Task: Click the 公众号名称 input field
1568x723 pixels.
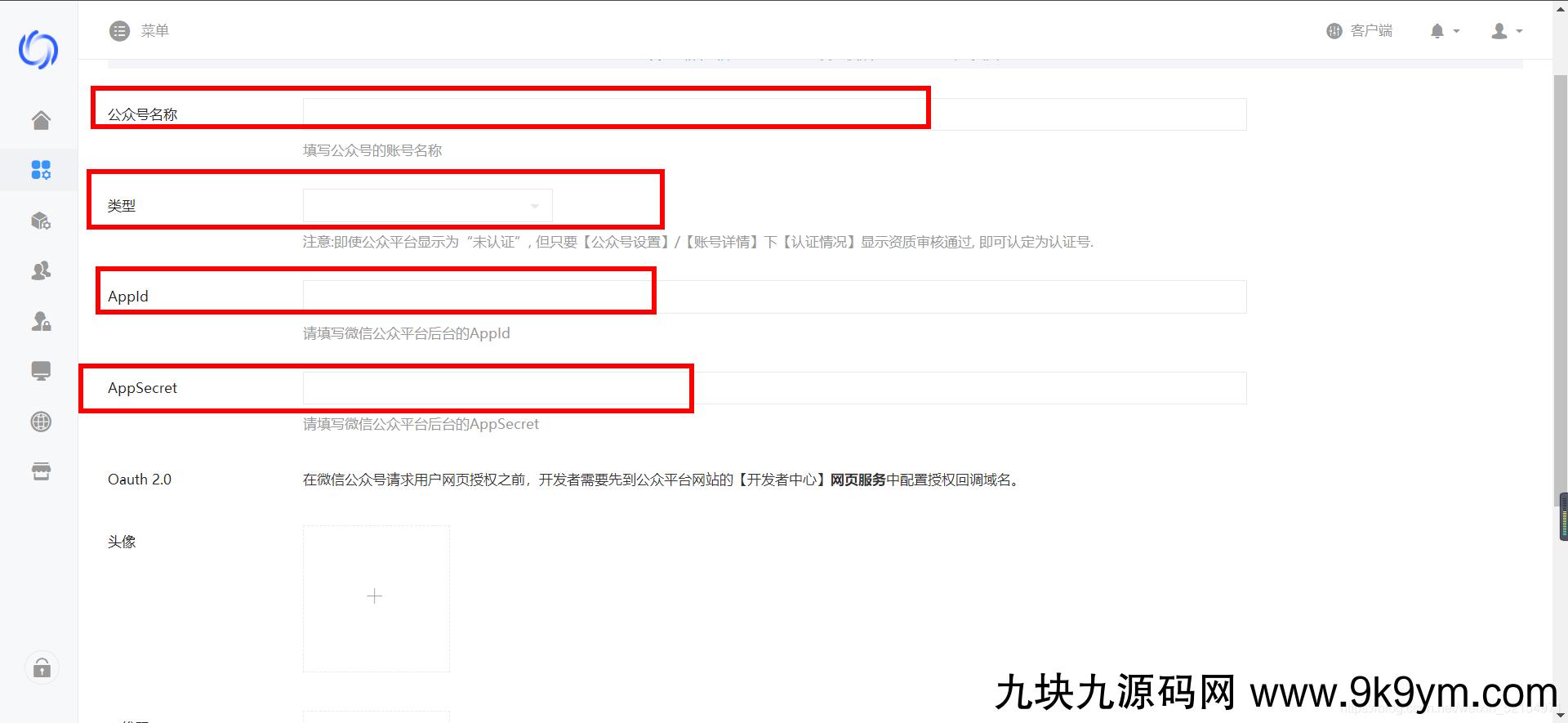Action: click(x=773, y=114)
